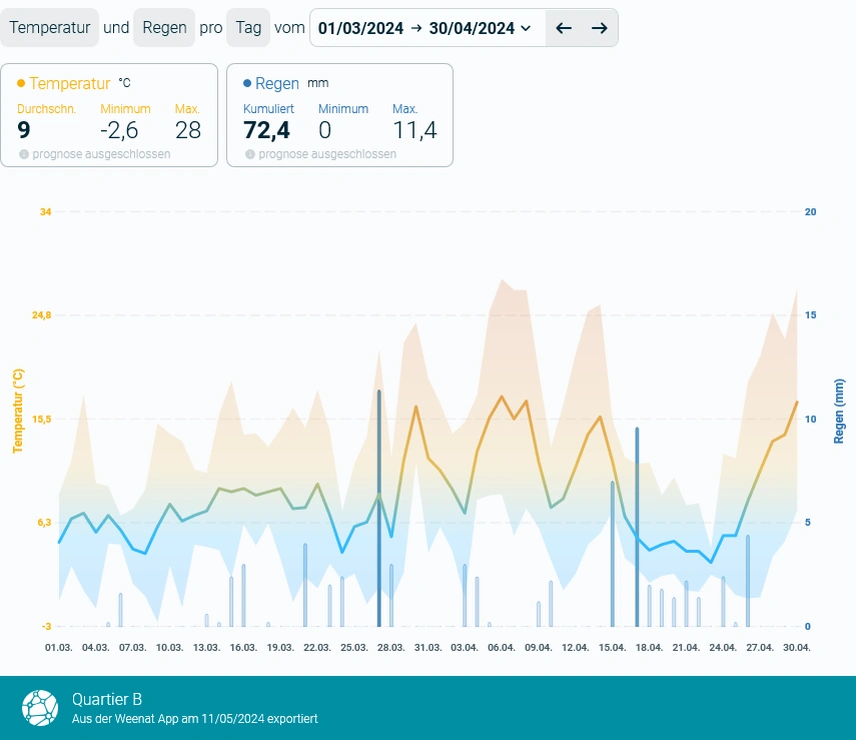Click the tall rain bar near 17.04.

click(637, 527)
